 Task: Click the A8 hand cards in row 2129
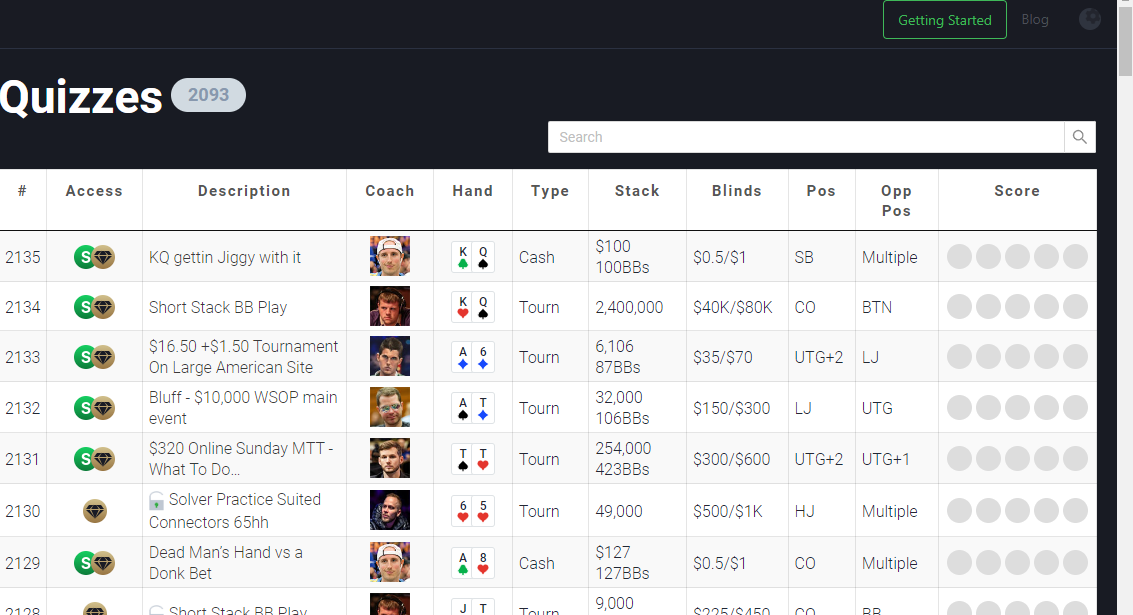coord(473,563)
